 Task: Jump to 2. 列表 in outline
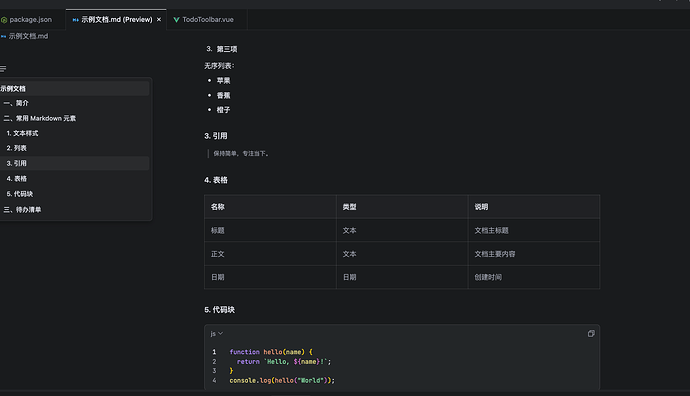(x=74, y=148)
